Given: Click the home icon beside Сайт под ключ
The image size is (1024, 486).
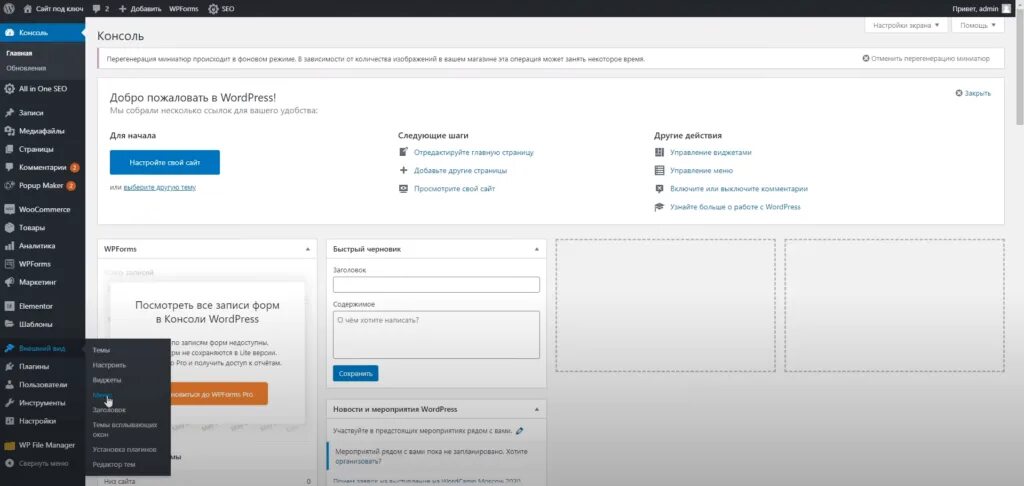Looking at the screenshot, I should 27,9.
